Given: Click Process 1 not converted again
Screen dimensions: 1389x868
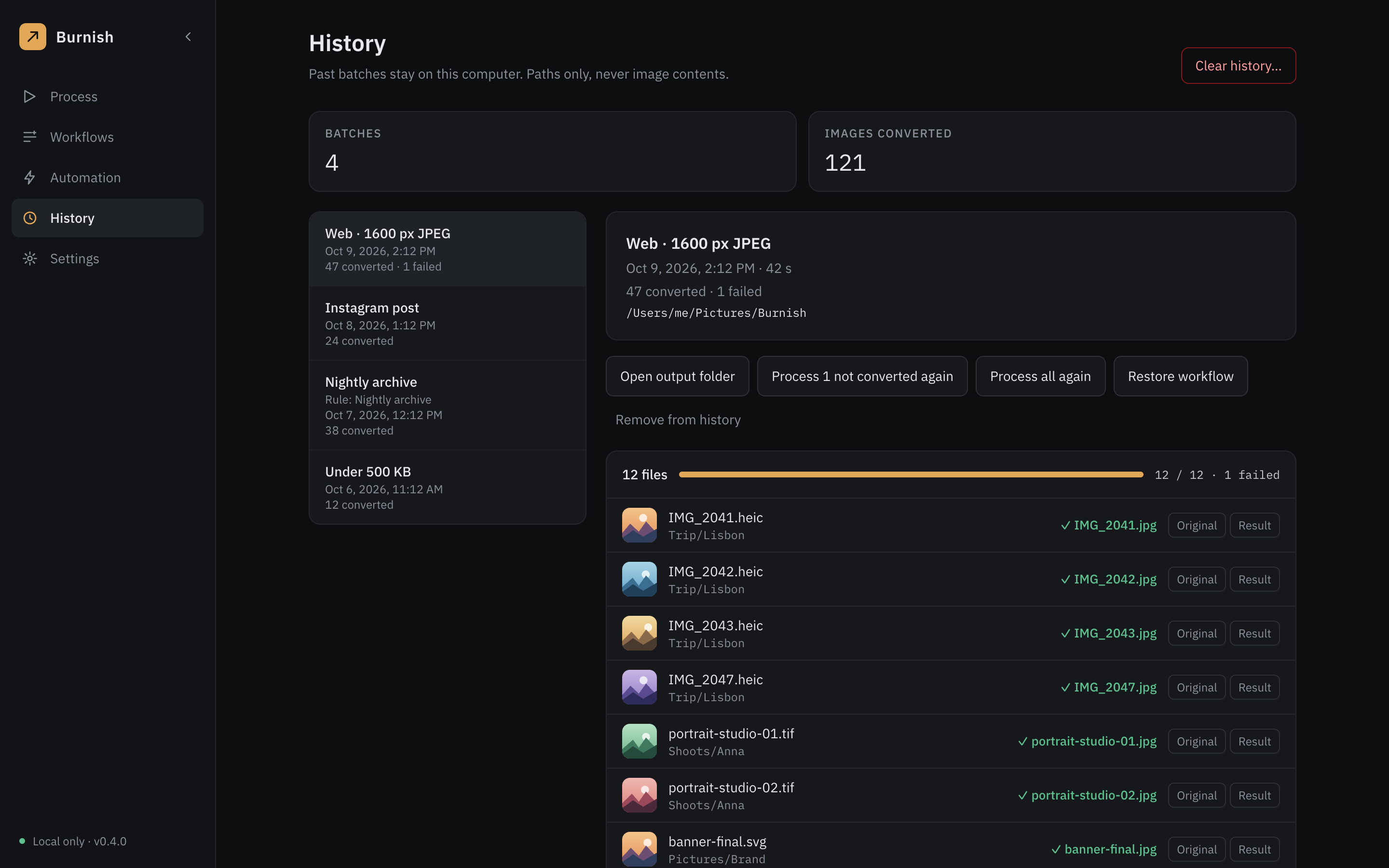Looking at the screenshot, I should point(862,376).
